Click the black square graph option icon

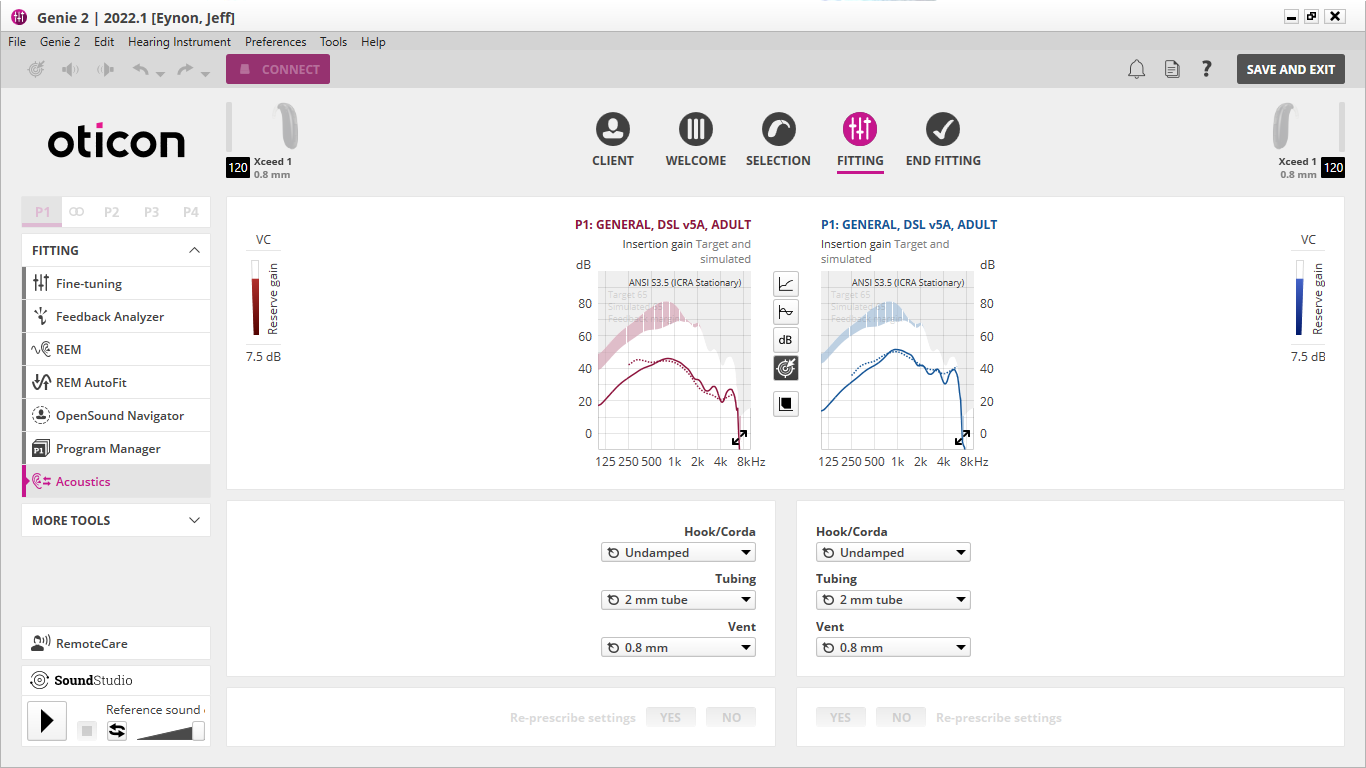786,404
